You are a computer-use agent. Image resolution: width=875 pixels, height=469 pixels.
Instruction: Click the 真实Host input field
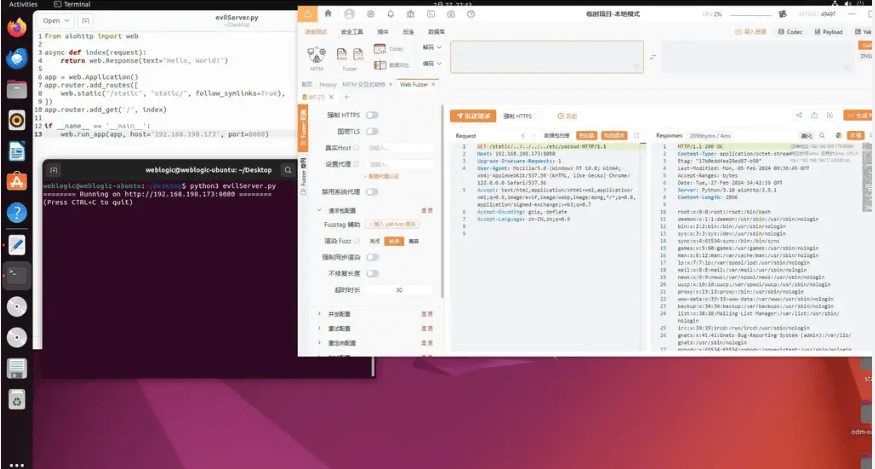coord(398,148)
